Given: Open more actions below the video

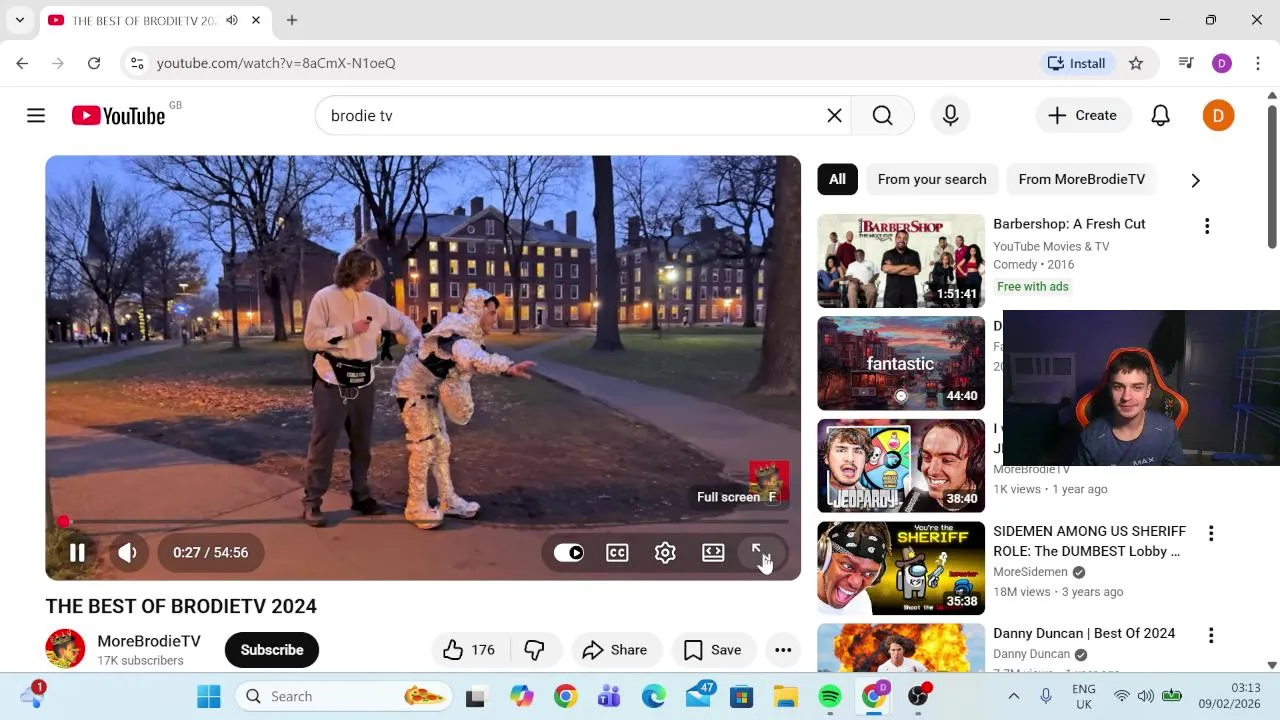Looking at the screenshot, I should point(783,650).
